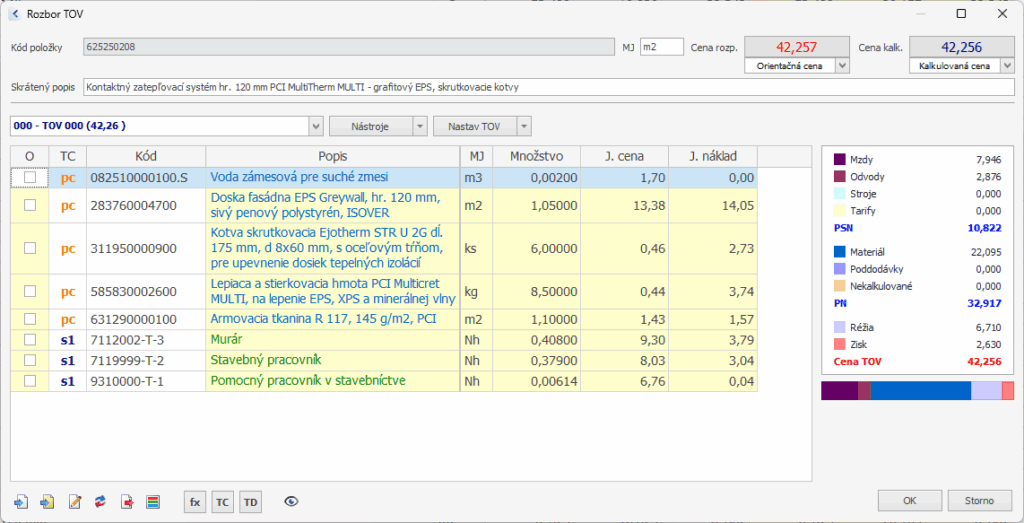Click the document with red arrow export icon
1024x523 pixels.
point(127,501)
